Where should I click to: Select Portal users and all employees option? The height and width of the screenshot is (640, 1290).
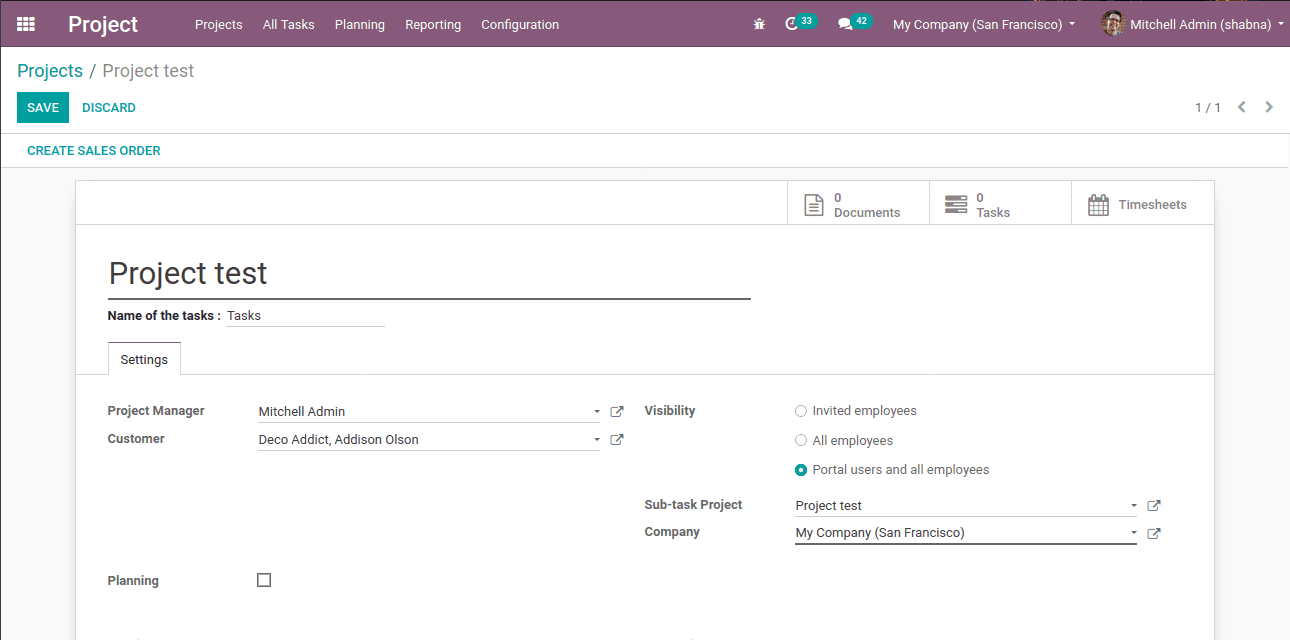801,470
